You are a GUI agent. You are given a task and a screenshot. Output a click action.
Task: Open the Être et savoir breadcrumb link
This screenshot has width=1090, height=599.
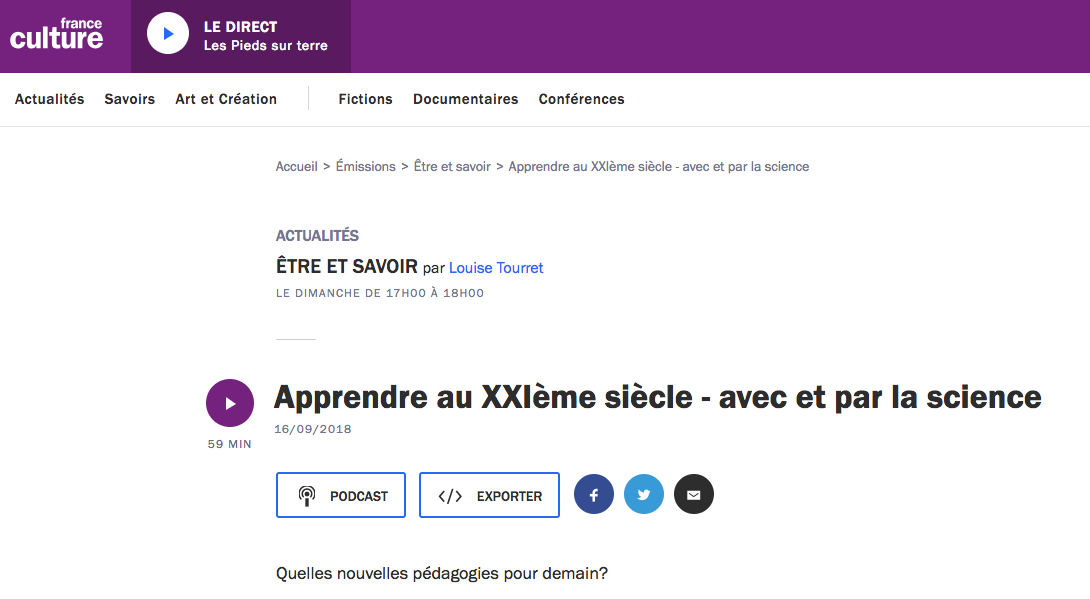click(x=452, y=167)
